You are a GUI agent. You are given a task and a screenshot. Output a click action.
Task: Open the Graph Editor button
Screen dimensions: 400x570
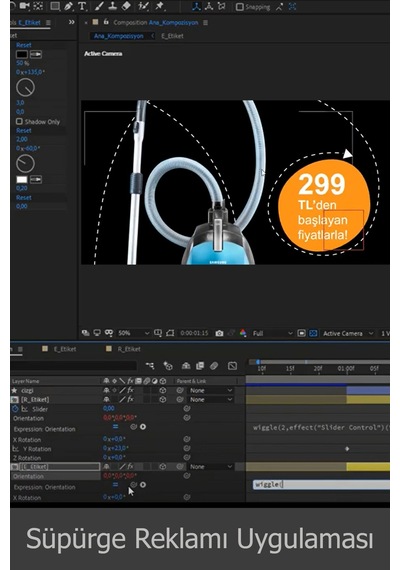232,366
